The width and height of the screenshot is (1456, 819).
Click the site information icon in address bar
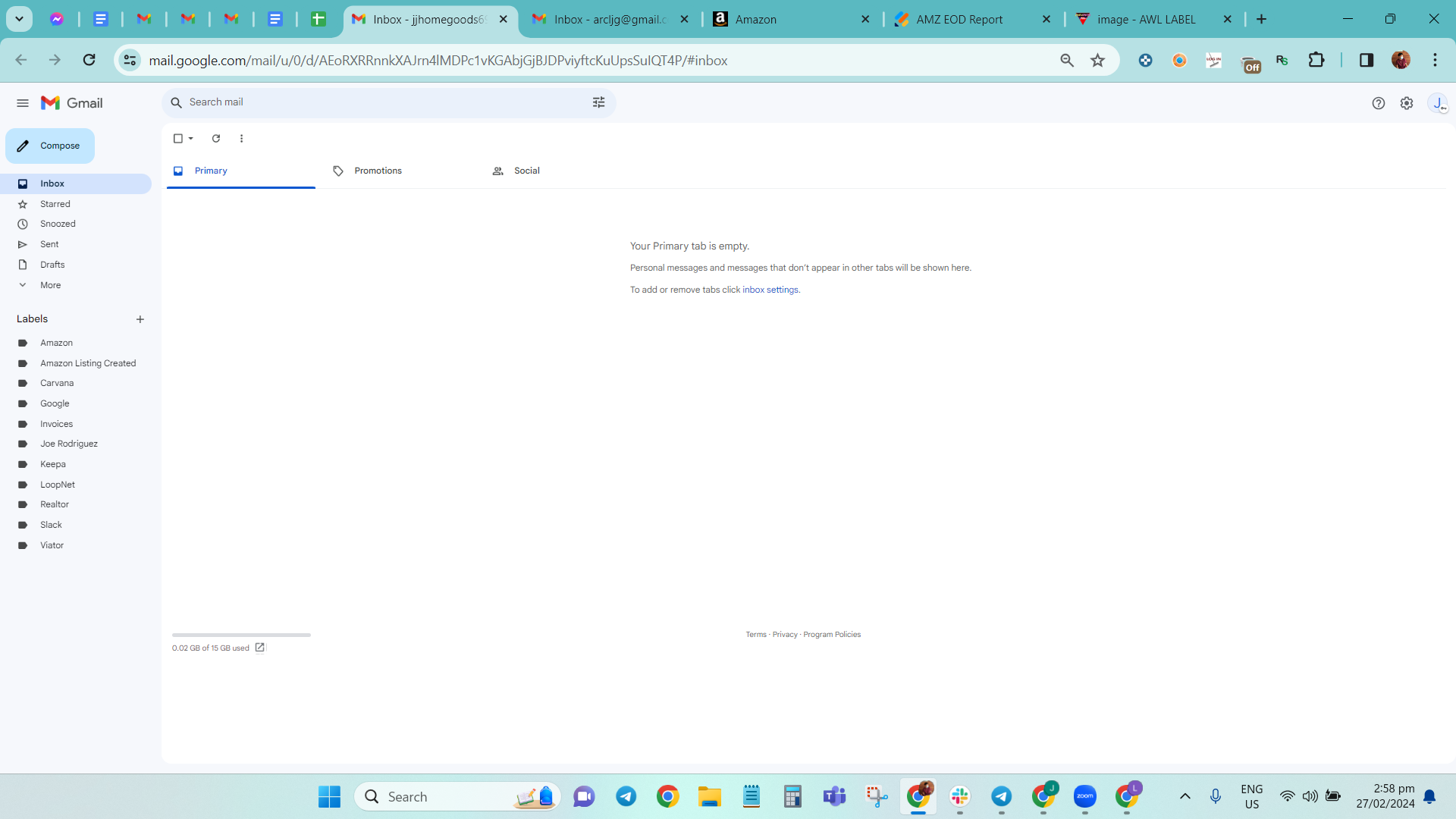[130, 60]
